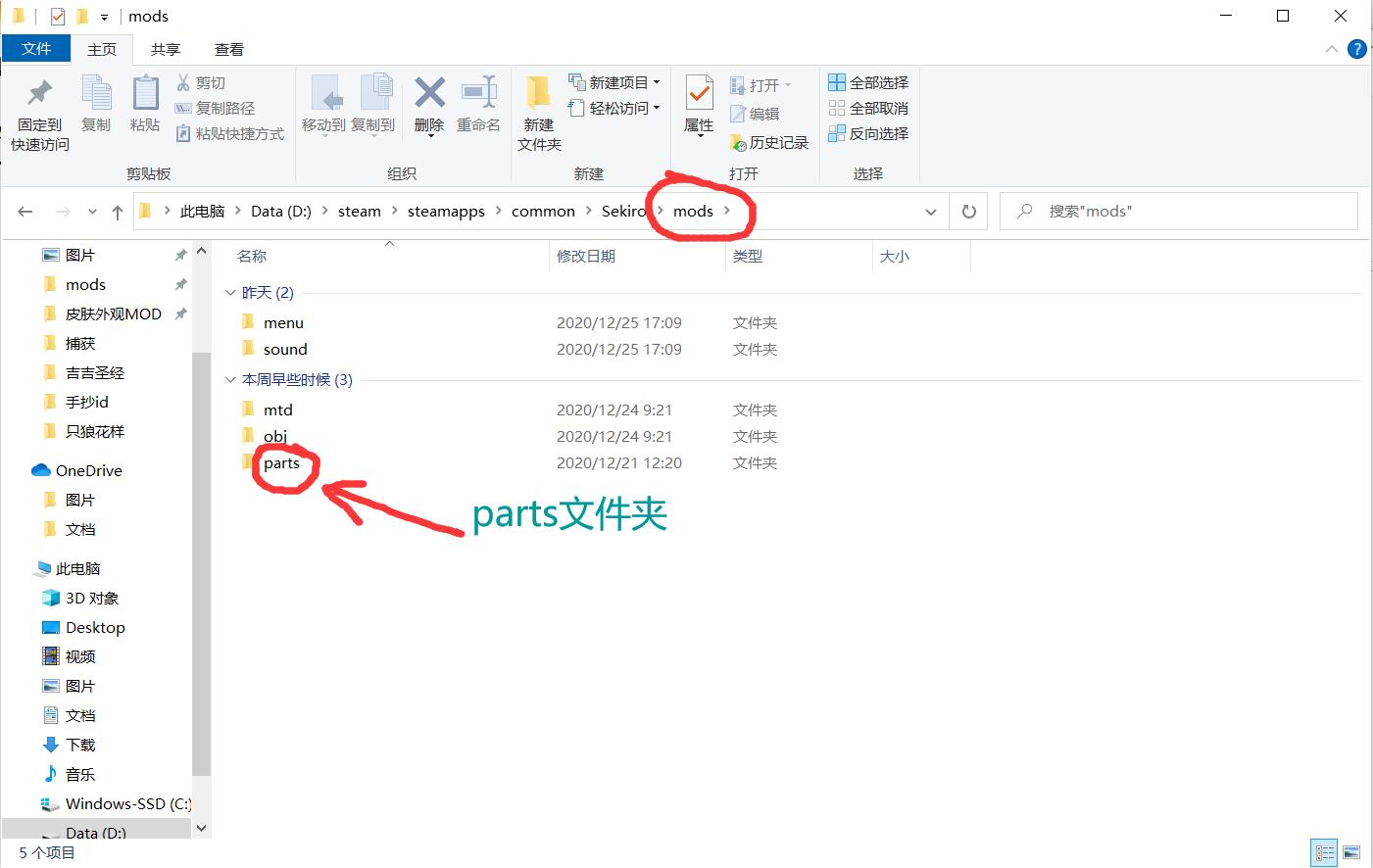The image size is (1373, 868).
Task: Click the 属性 properties checkmark icon
Action: click(699, 94)
